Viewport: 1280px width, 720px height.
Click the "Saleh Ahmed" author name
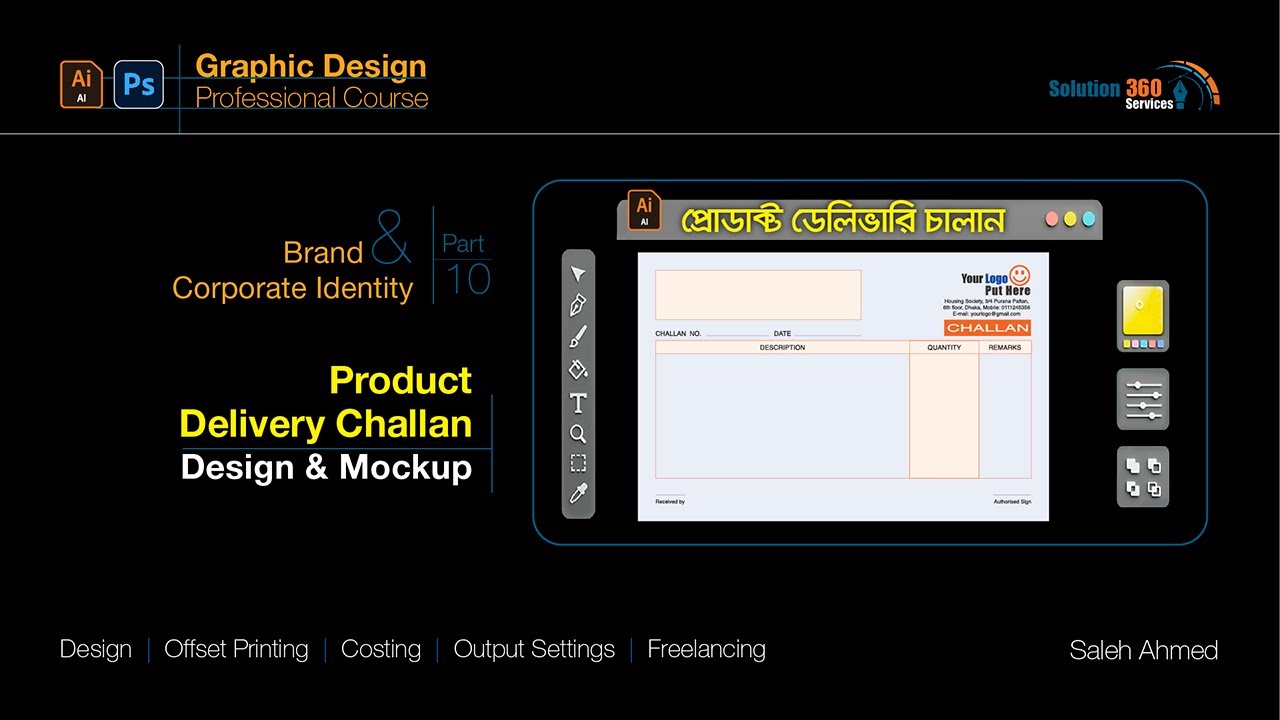[x=1144, y=650]
